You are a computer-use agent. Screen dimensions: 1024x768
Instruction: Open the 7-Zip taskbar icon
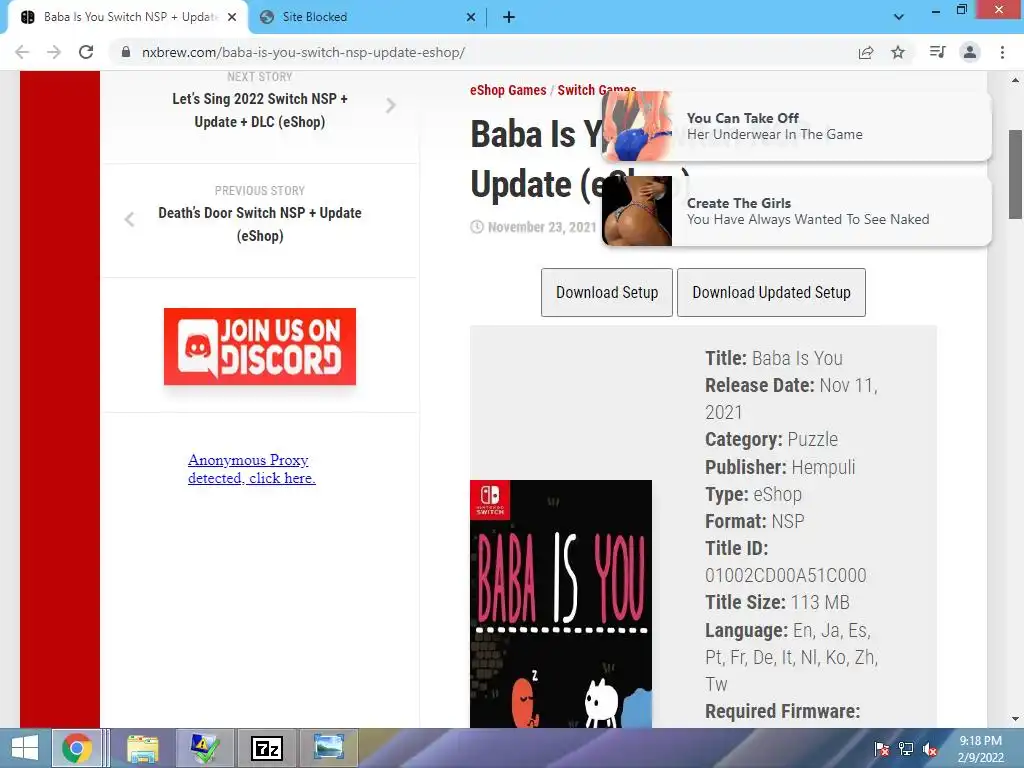pyautogui.click(x=267, y=748)
